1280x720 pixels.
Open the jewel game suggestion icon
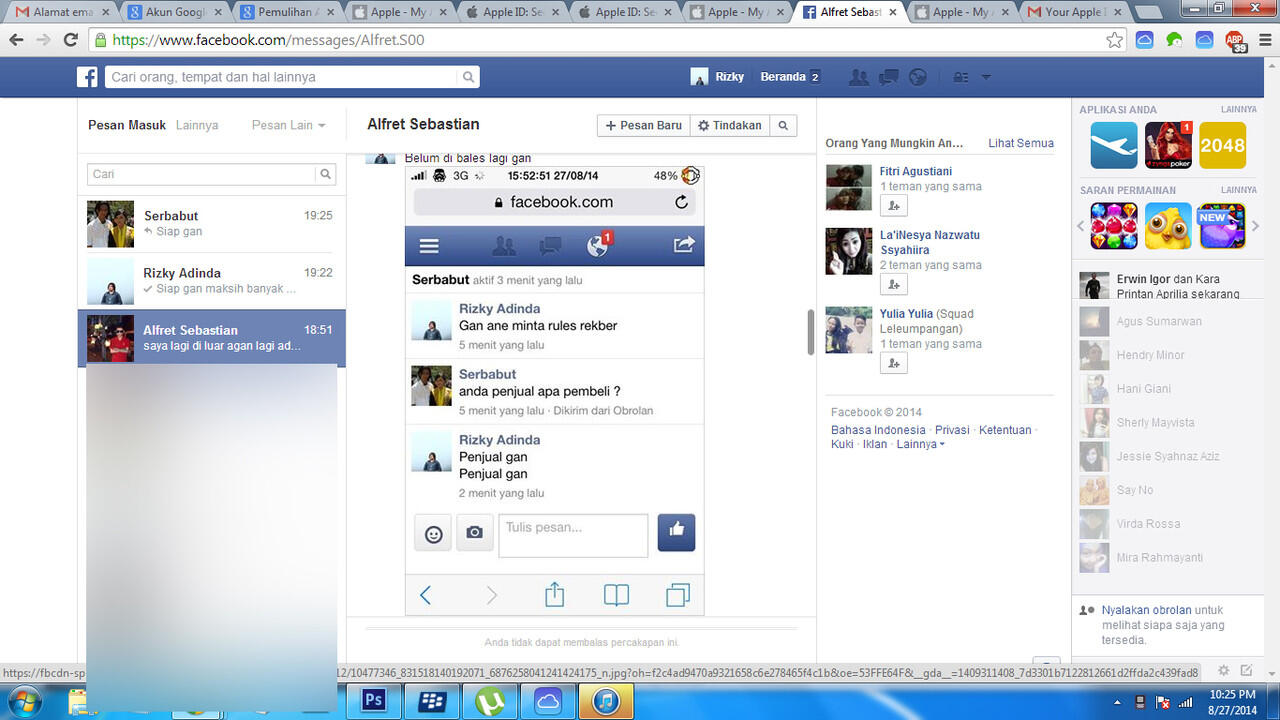(x=1114, y=226)
